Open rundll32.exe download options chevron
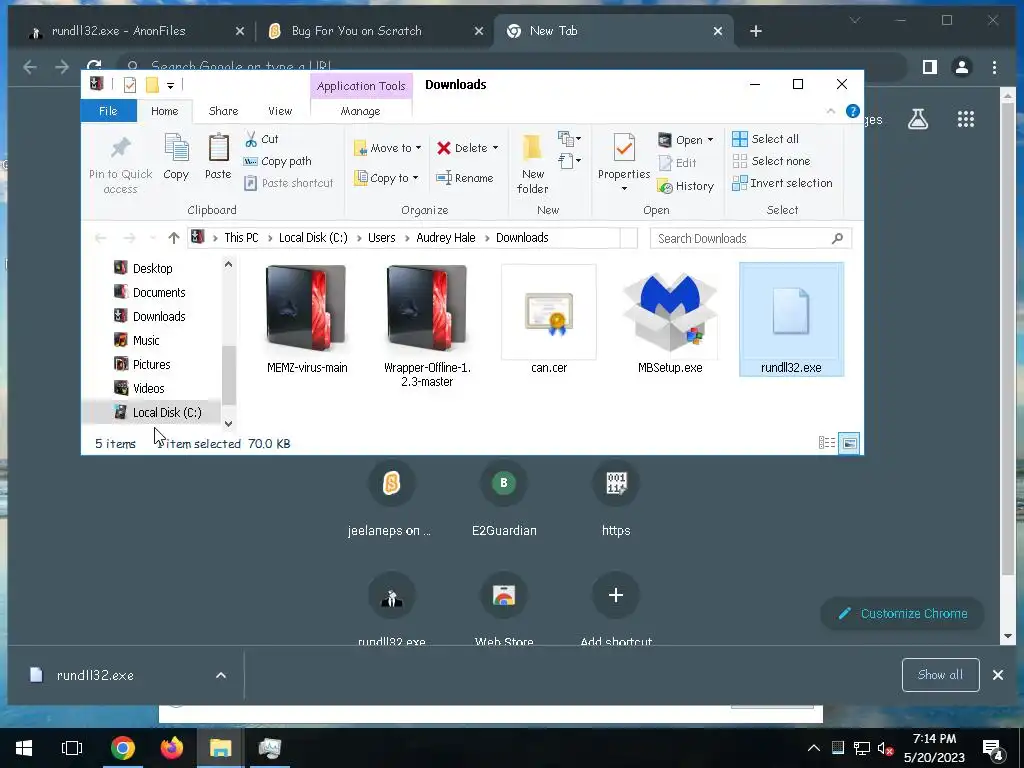This screenshot has height=768, width=1024. [x=221, y=675]
